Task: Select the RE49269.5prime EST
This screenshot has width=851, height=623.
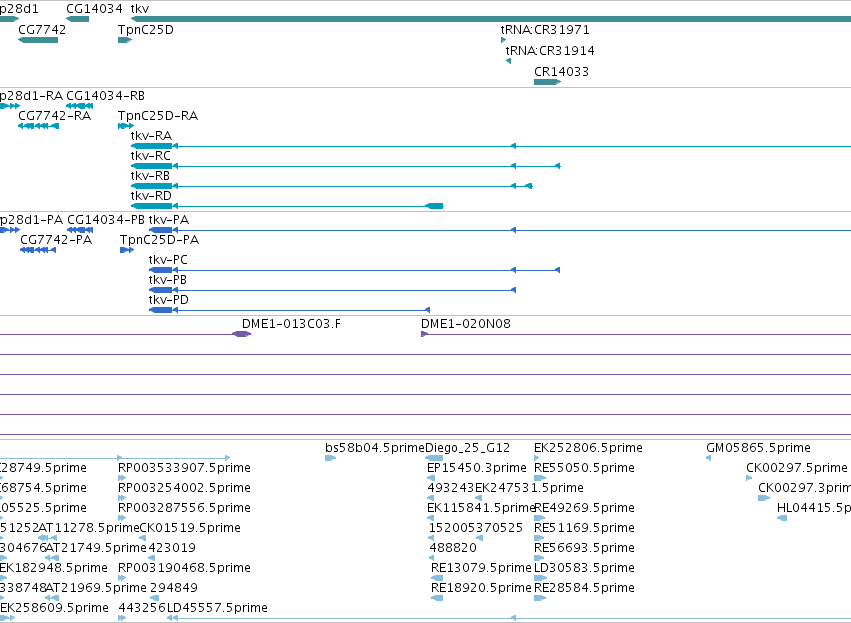Action: pyautogui.click(x=539, y=518)
